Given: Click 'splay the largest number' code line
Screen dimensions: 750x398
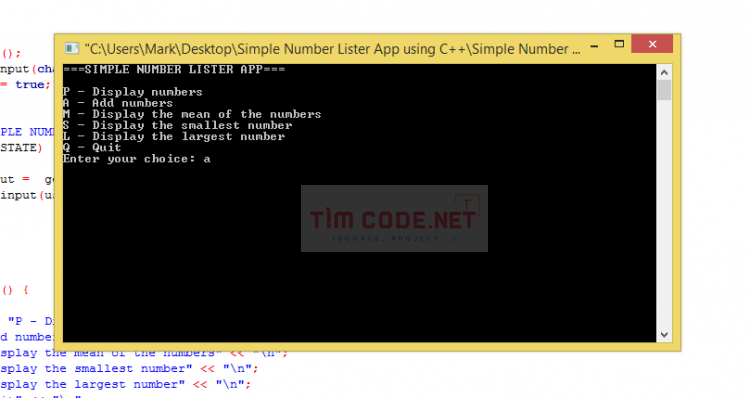Looking at the screenshot, I should pos(125,385).
